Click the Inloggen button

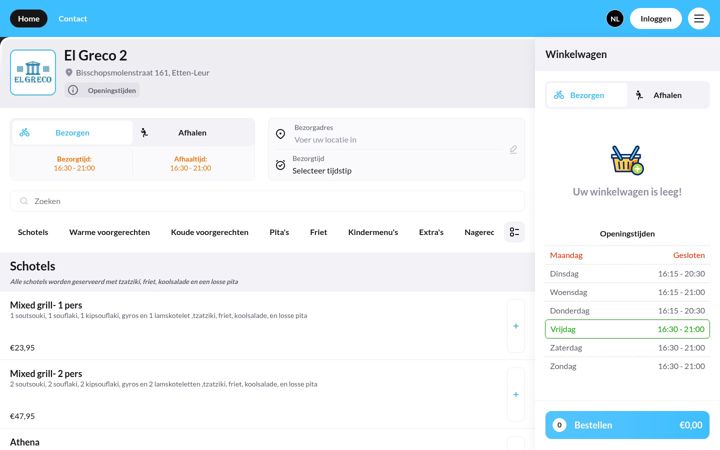pyautogui.click(x=656, y=19)
